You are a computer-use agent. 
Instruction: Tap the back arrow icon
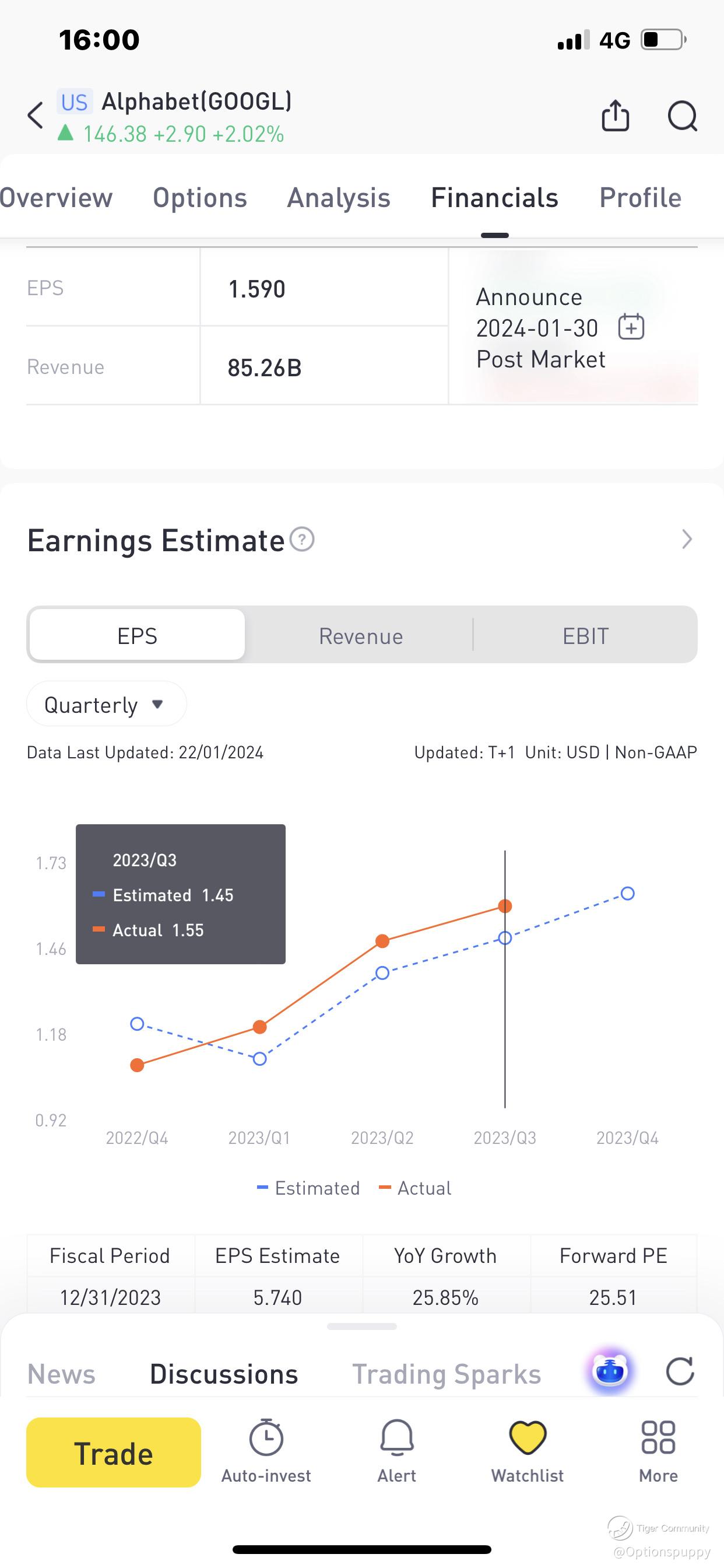36,116
